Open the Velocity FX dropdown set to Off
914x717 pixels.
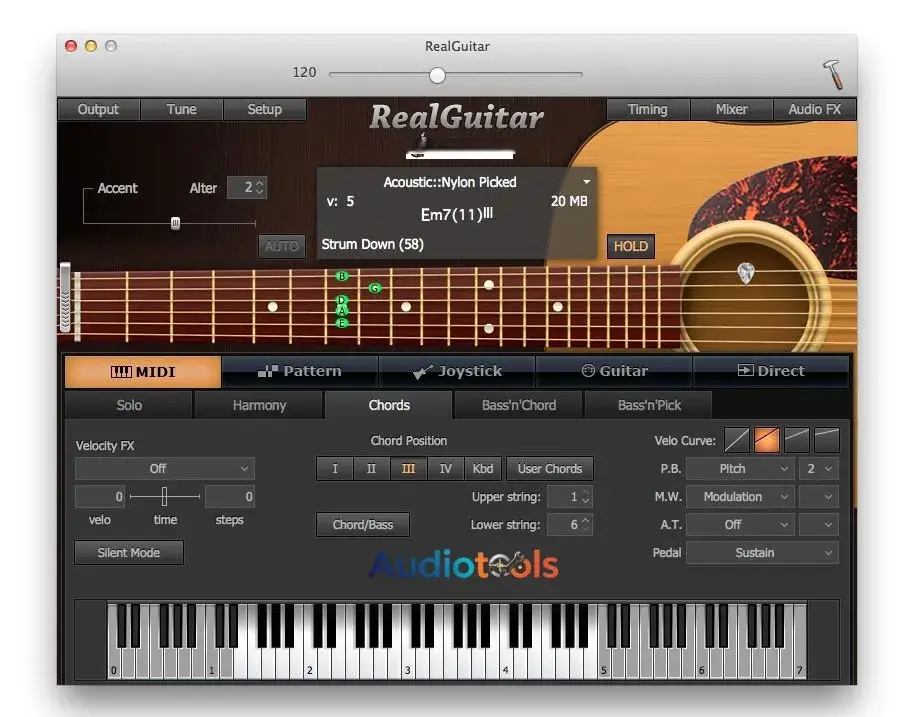163,468
